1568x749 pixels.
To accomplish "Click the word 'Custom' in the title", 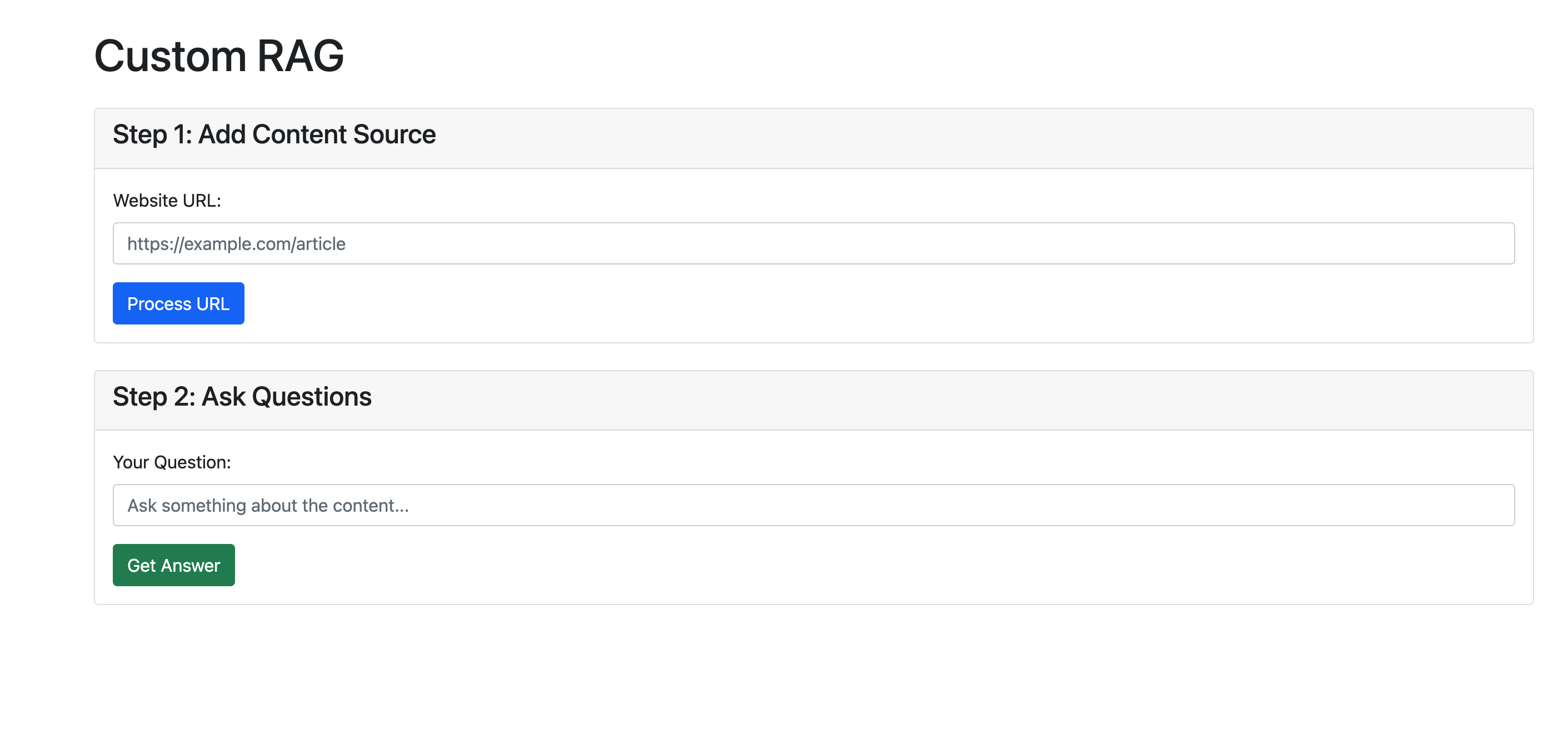I will point(170,56).
